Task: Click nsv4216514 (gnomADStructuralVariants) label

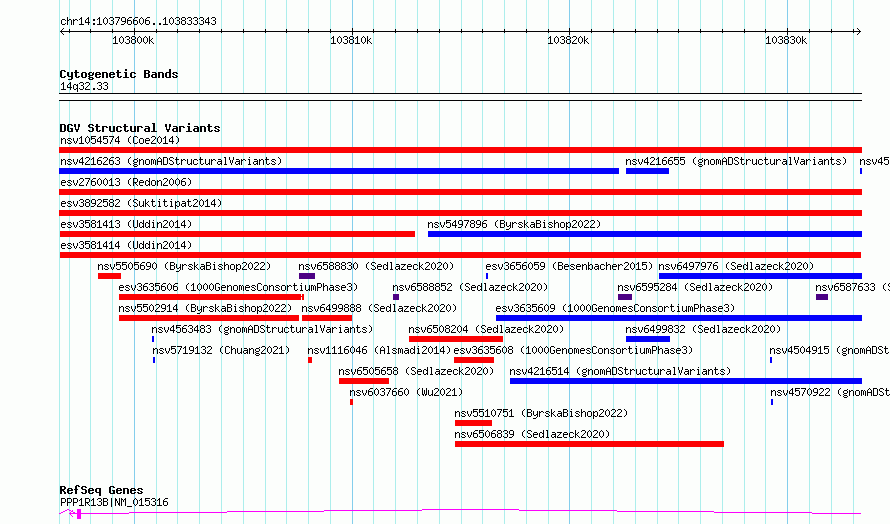Action: click(x=620, y=371)
